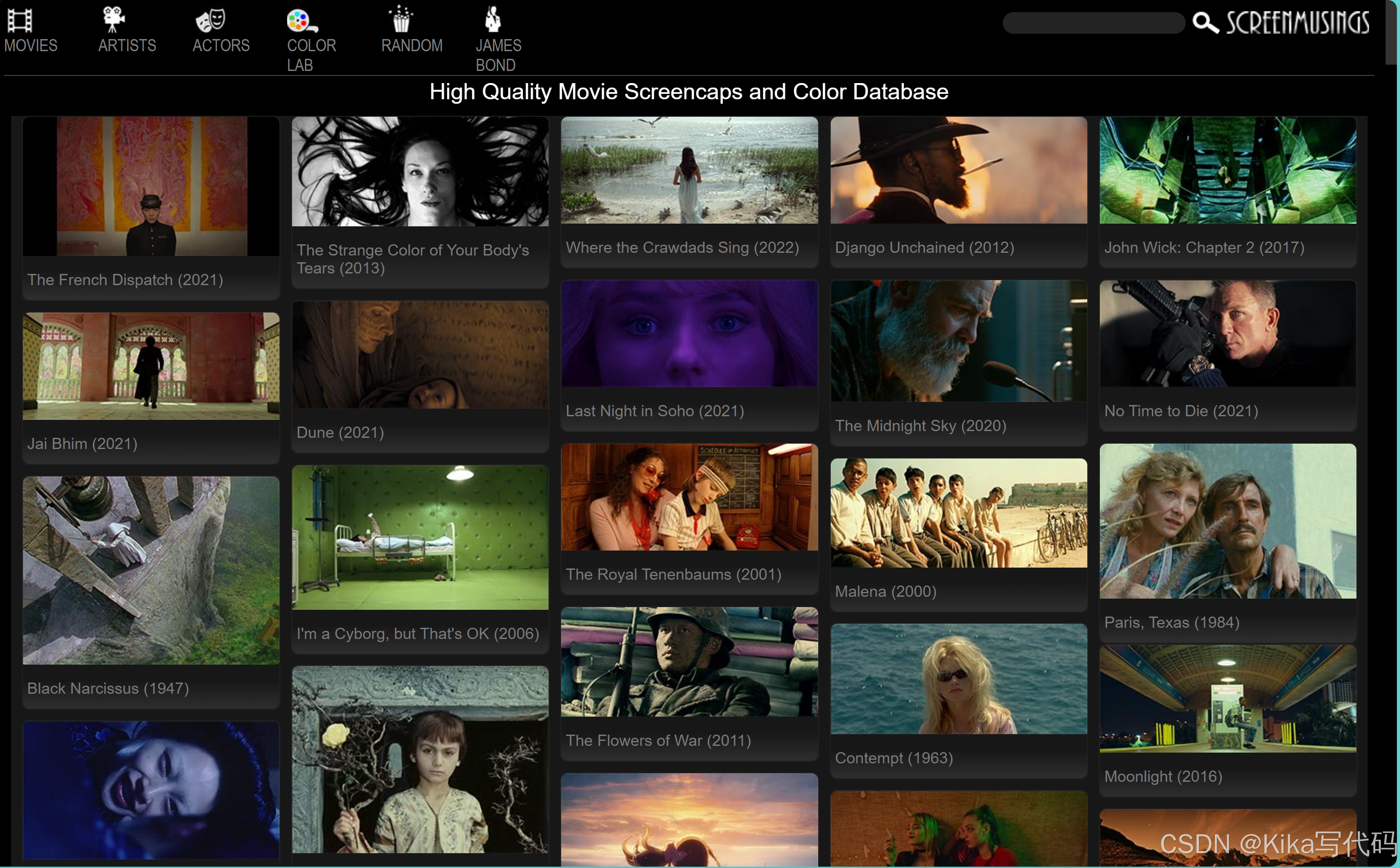Click the Random popcorn icon
This screenshot has width=1400, height=868.
[400, 19]
